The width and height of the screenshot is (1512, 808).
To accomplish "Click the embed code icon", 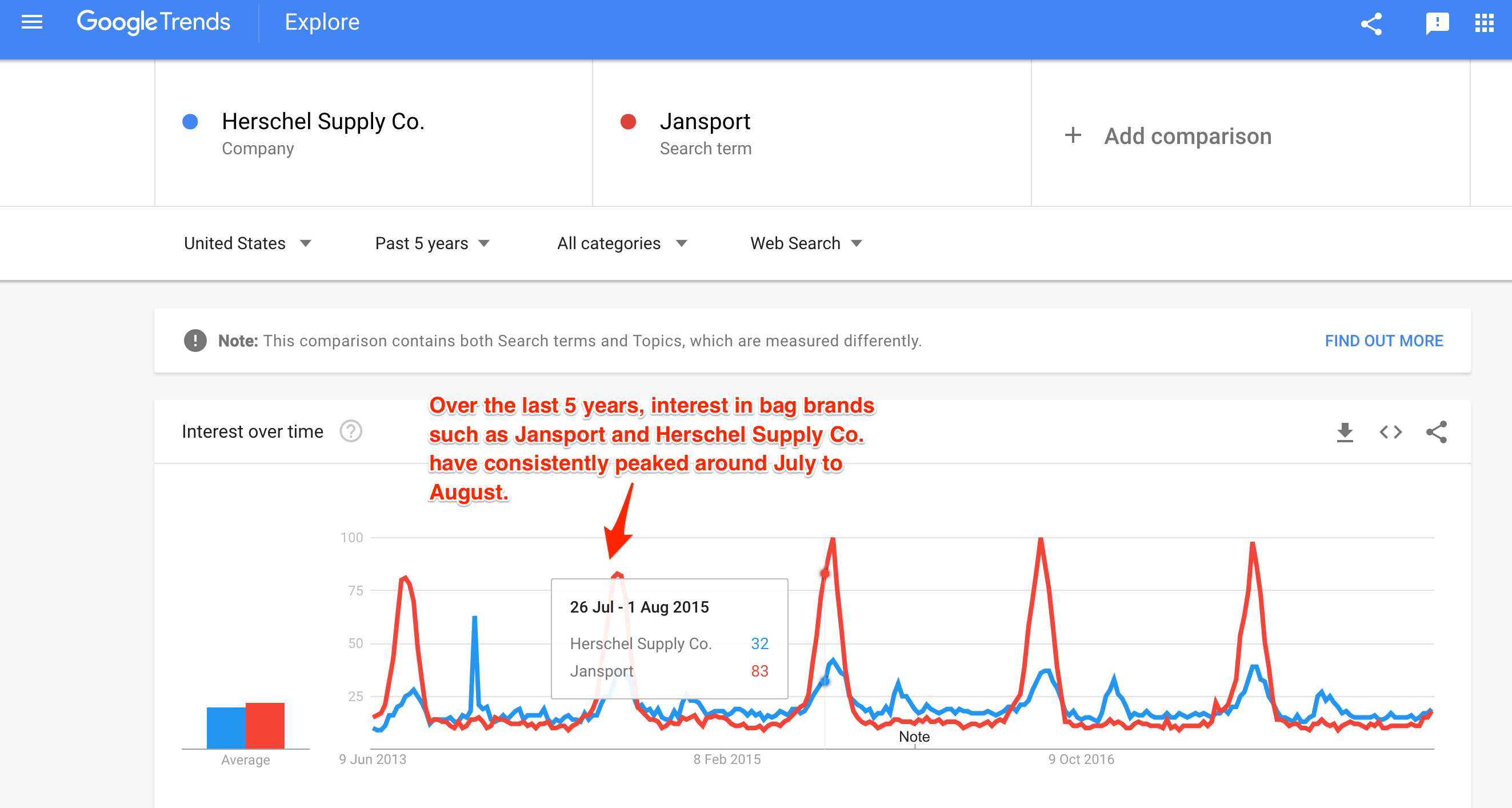I will [1390, 433].
